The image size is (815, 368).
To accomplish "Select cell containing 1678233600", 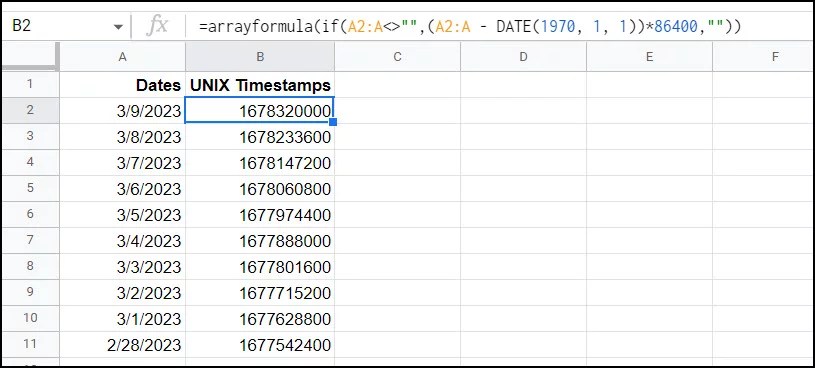I will pos(260,136).
